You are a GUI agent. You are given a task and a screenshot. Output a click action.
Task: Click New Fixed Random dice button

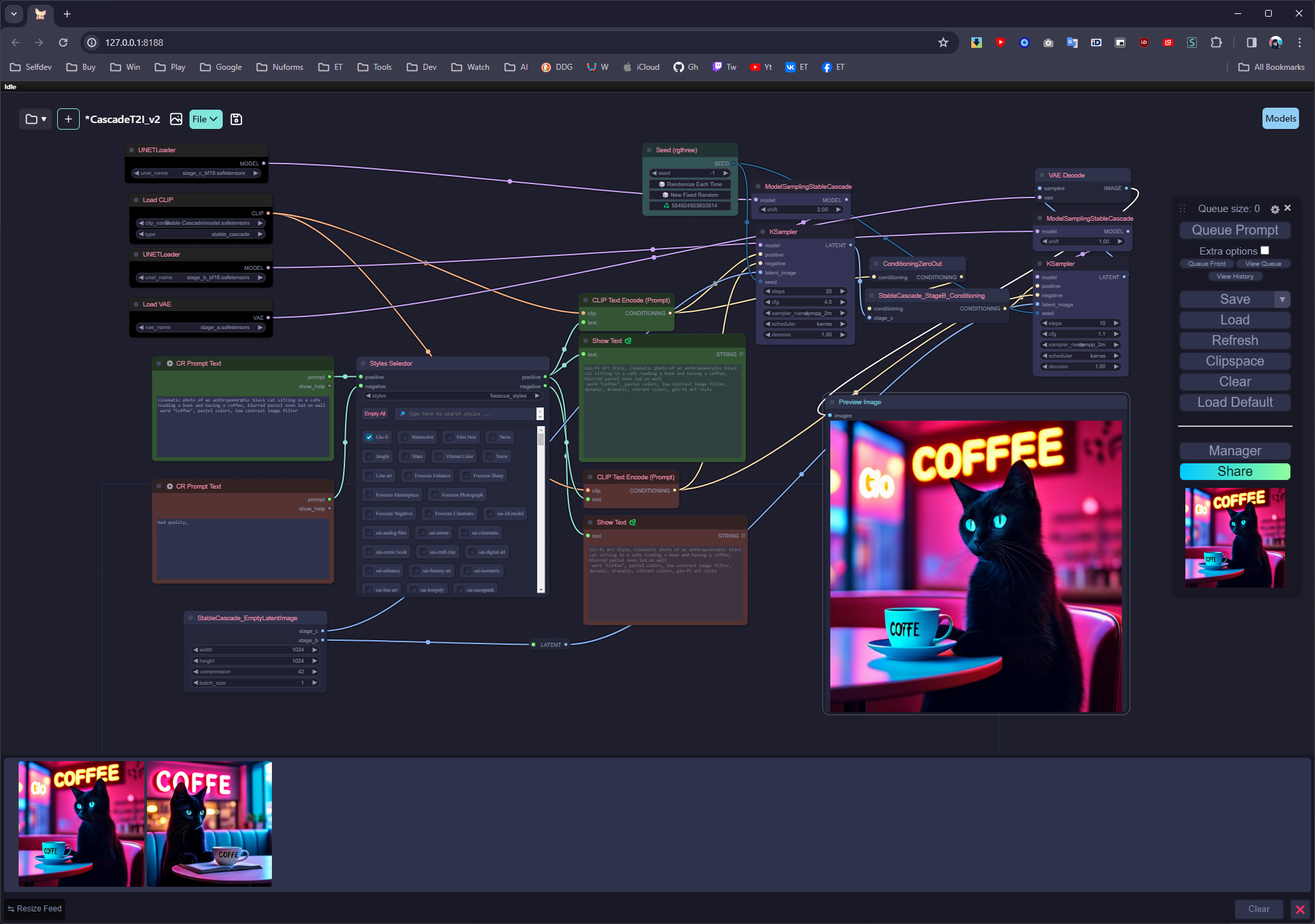(690, 195)
